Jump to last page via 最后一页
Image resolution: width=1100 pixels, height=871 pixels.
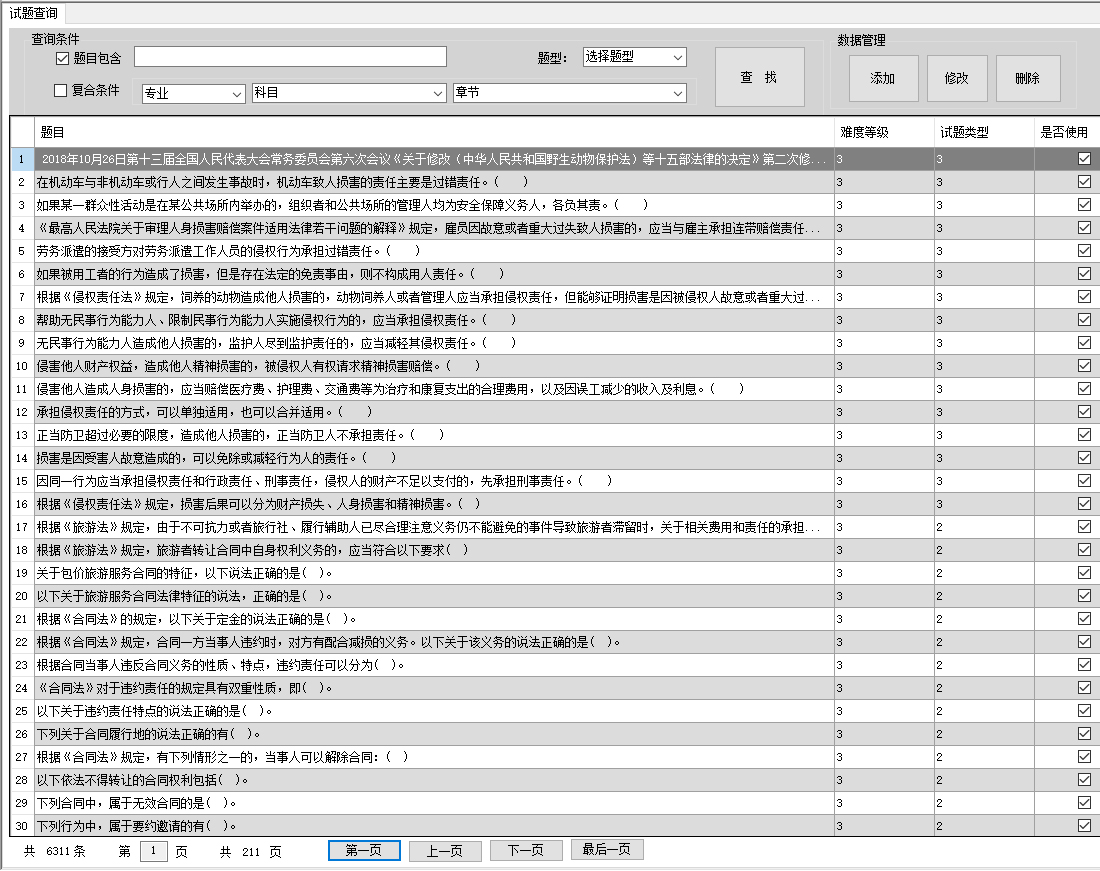point(607,850)
